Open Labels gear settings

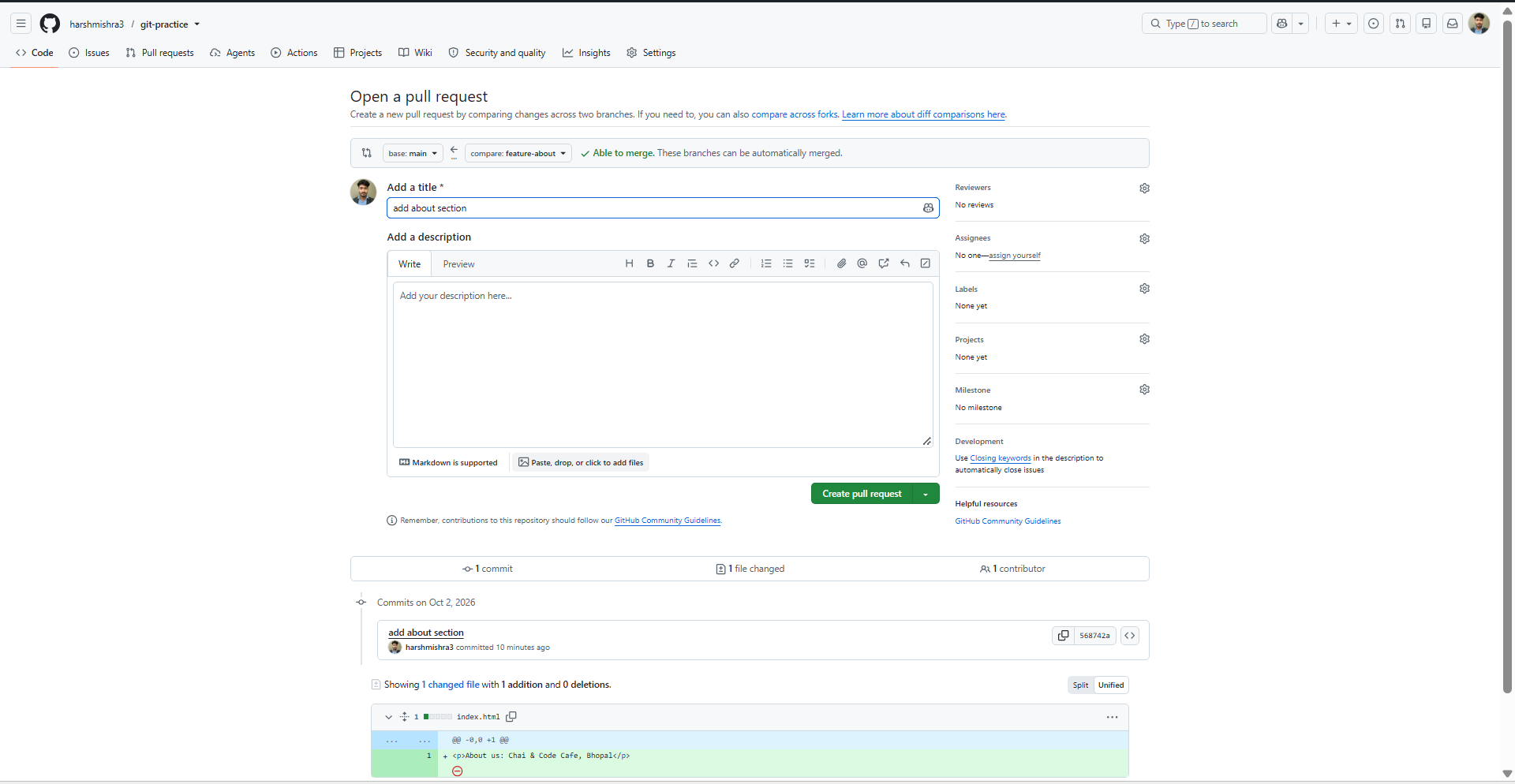click(1144, 289)
